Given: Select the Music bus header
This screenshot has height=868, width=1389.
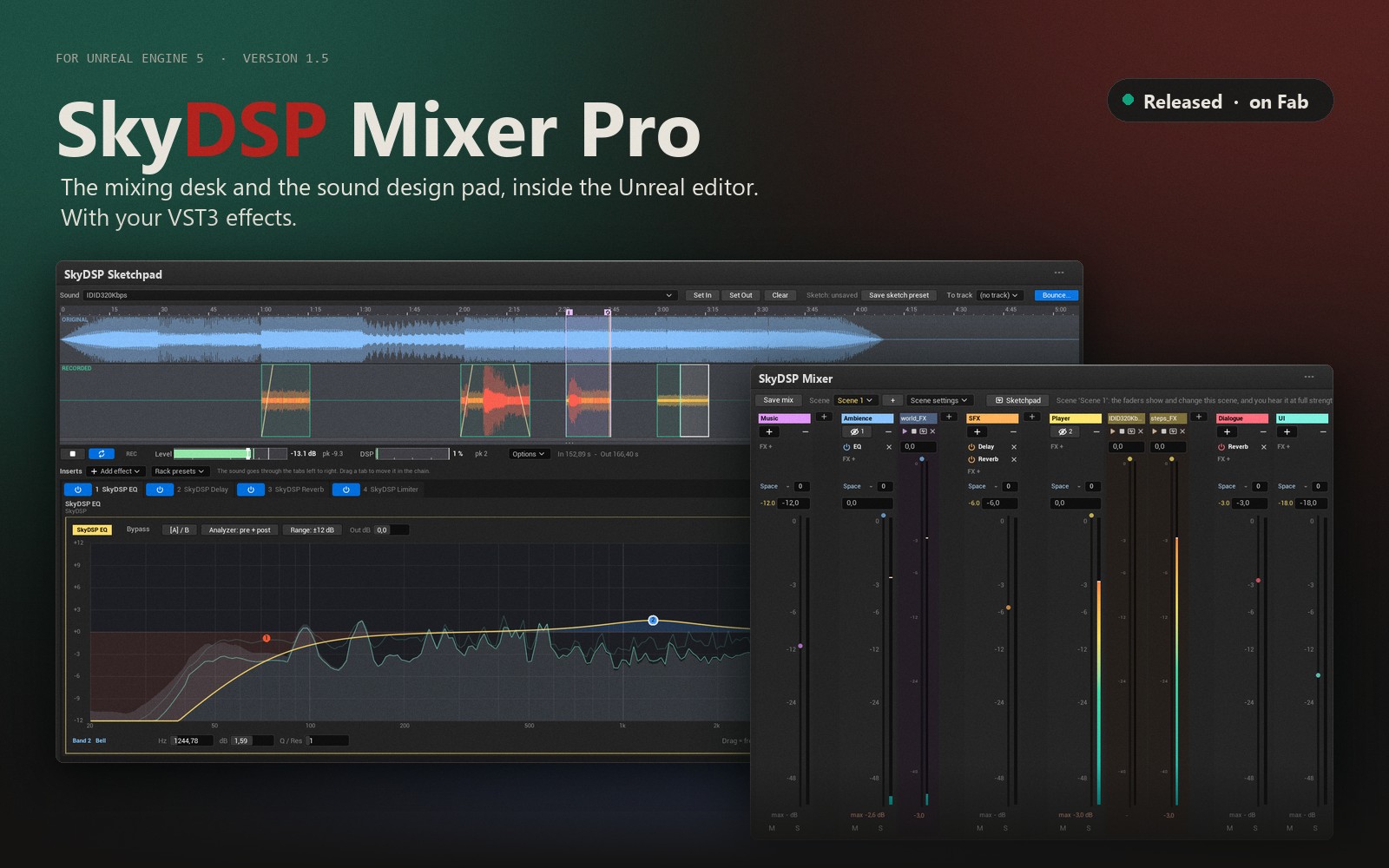Looking at the screenshot, I should (x=784, y=418).
